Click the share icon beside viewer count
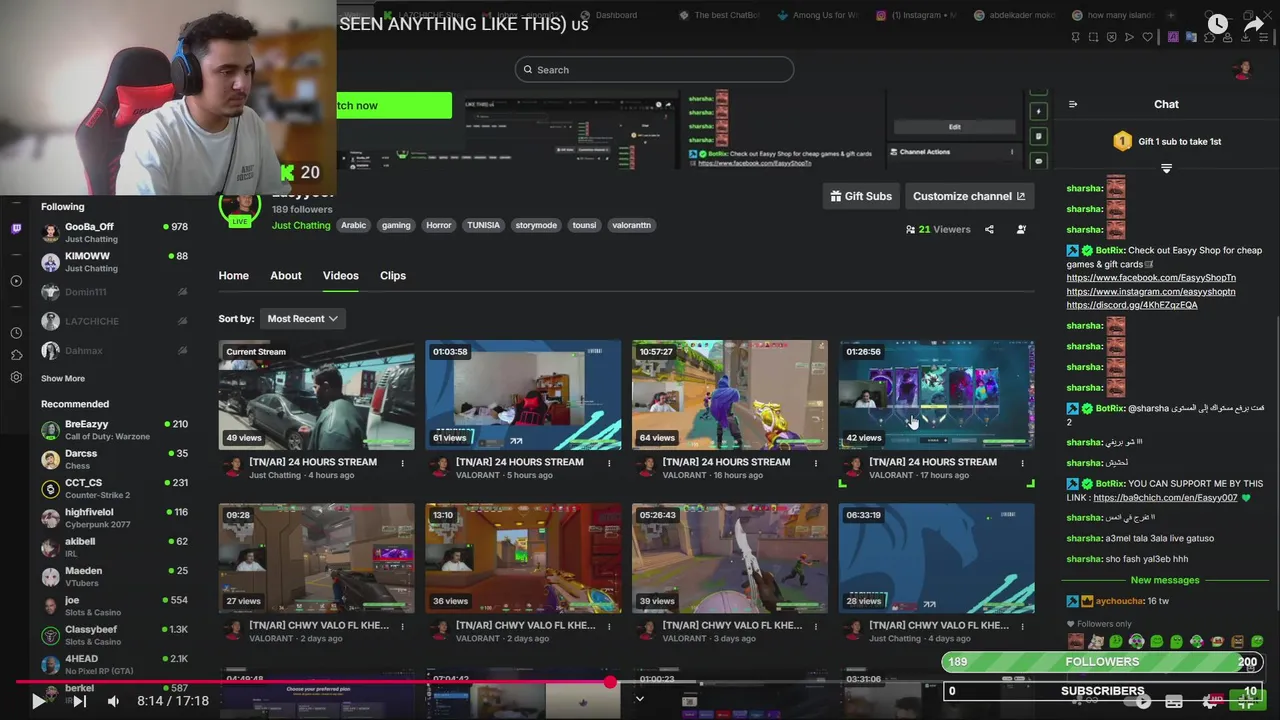 989,229
